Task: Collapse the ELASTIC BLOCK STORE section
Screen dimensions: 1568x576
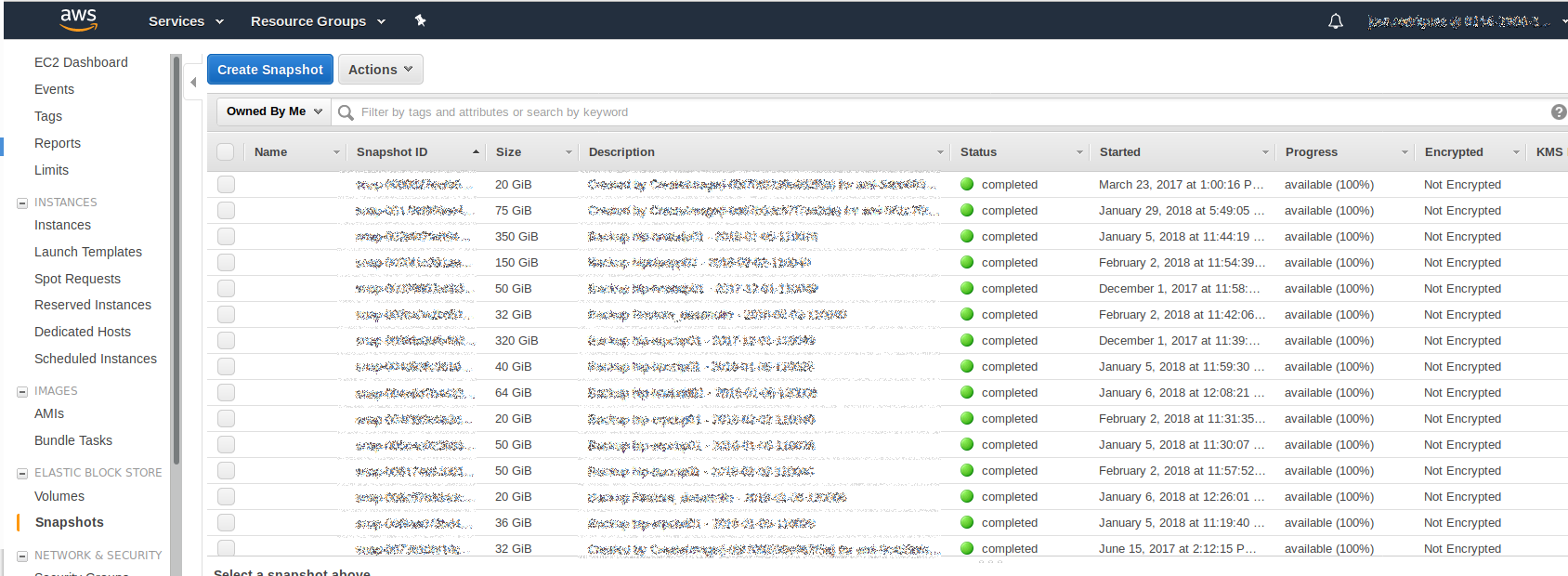Action: pyautogui.click(x=22, y=473)
